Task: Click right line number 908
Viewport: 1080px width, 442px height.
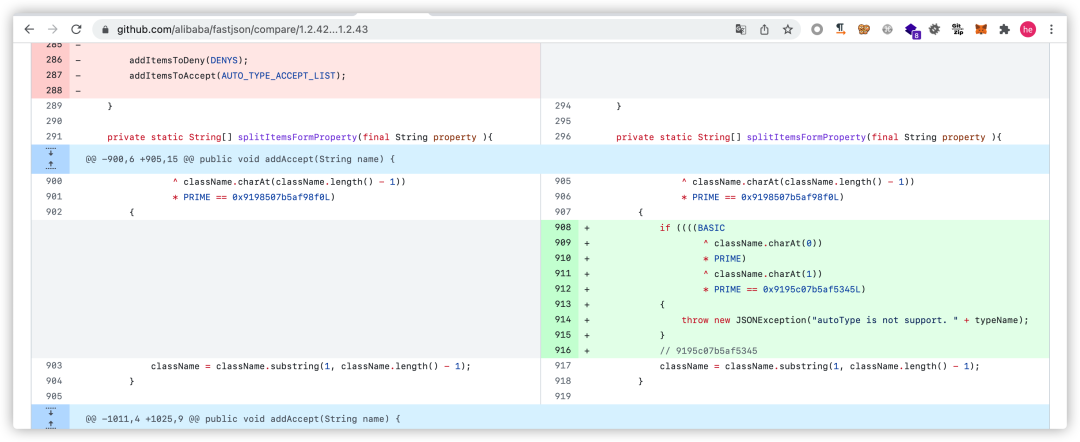Action: click(563, 228)
